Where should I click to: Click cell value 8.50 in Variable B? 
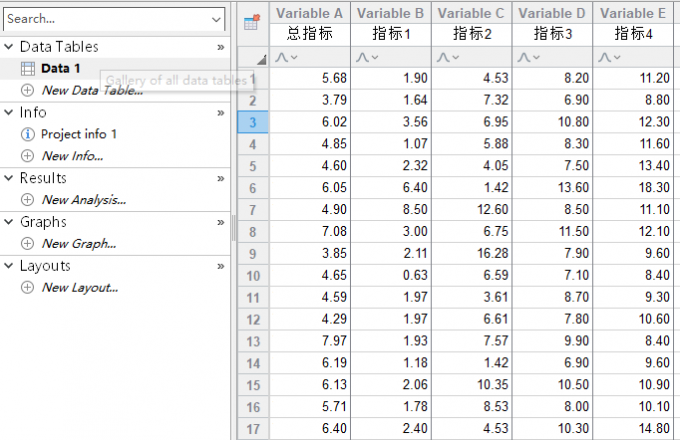tap(415, 209)
